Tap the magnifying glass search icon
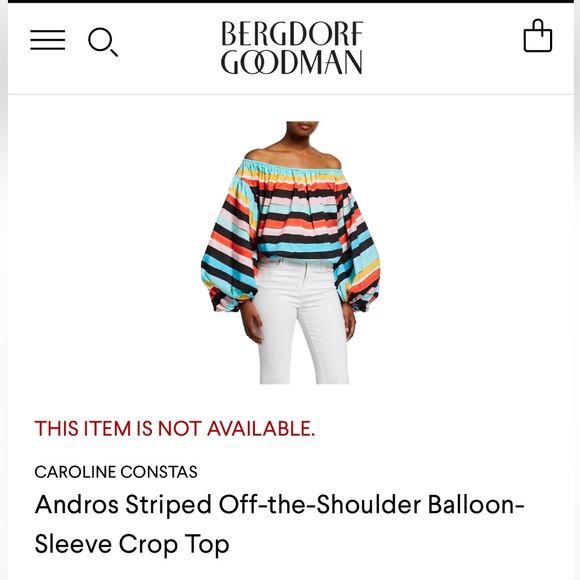 click(103, 42)
